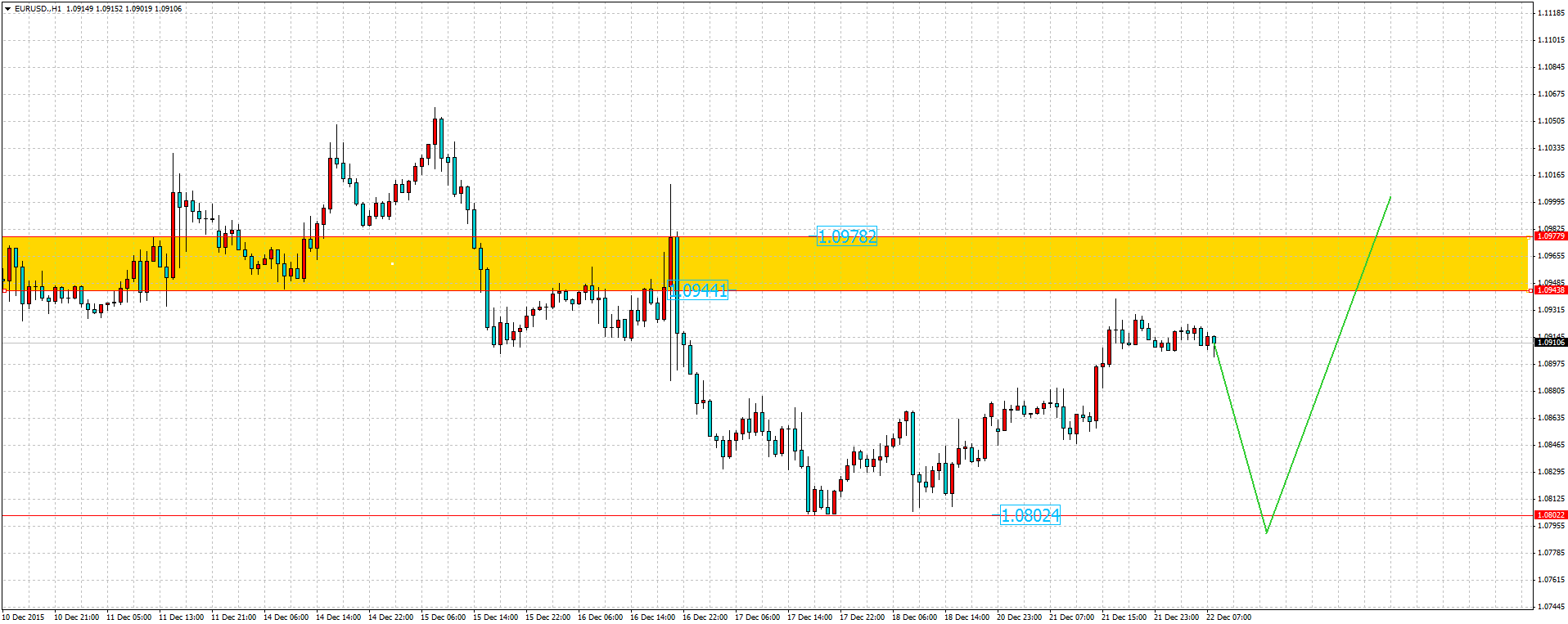Select the ascending green forecast line
The width and height of the screenshot is (1568, 624).
pos(1330,362)
